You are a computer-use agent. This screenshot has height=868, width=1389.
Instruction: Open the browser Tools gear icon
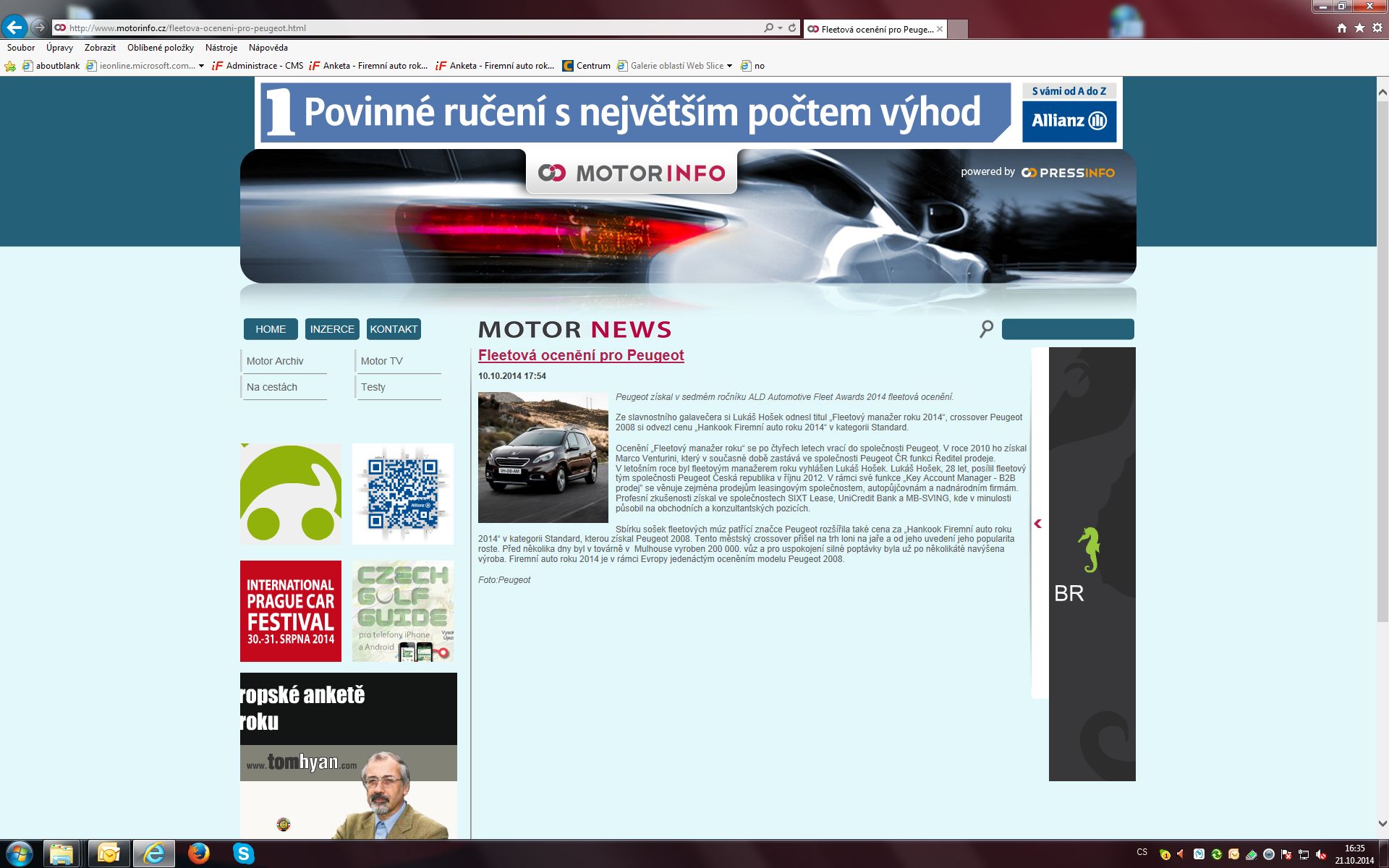click(x=1377, y=27)
